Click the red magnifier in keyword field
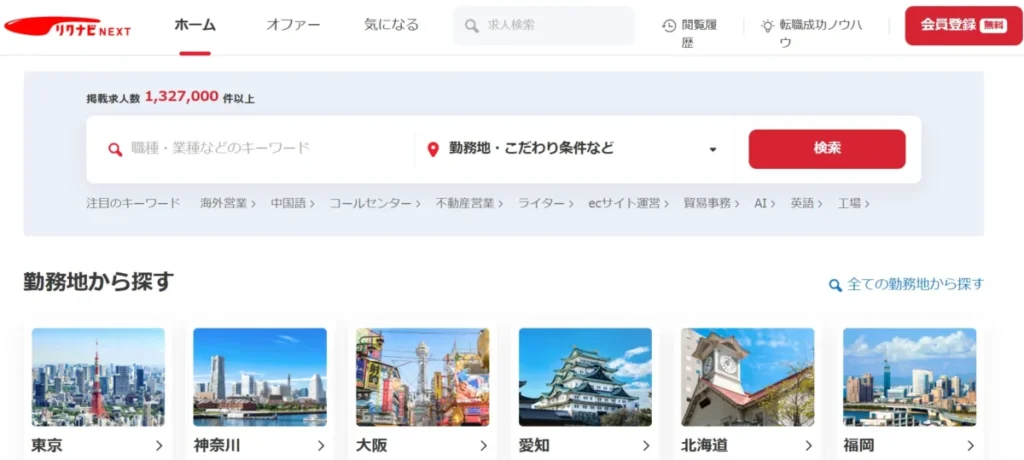This screenshot has height=460, width=1024. 115,149
